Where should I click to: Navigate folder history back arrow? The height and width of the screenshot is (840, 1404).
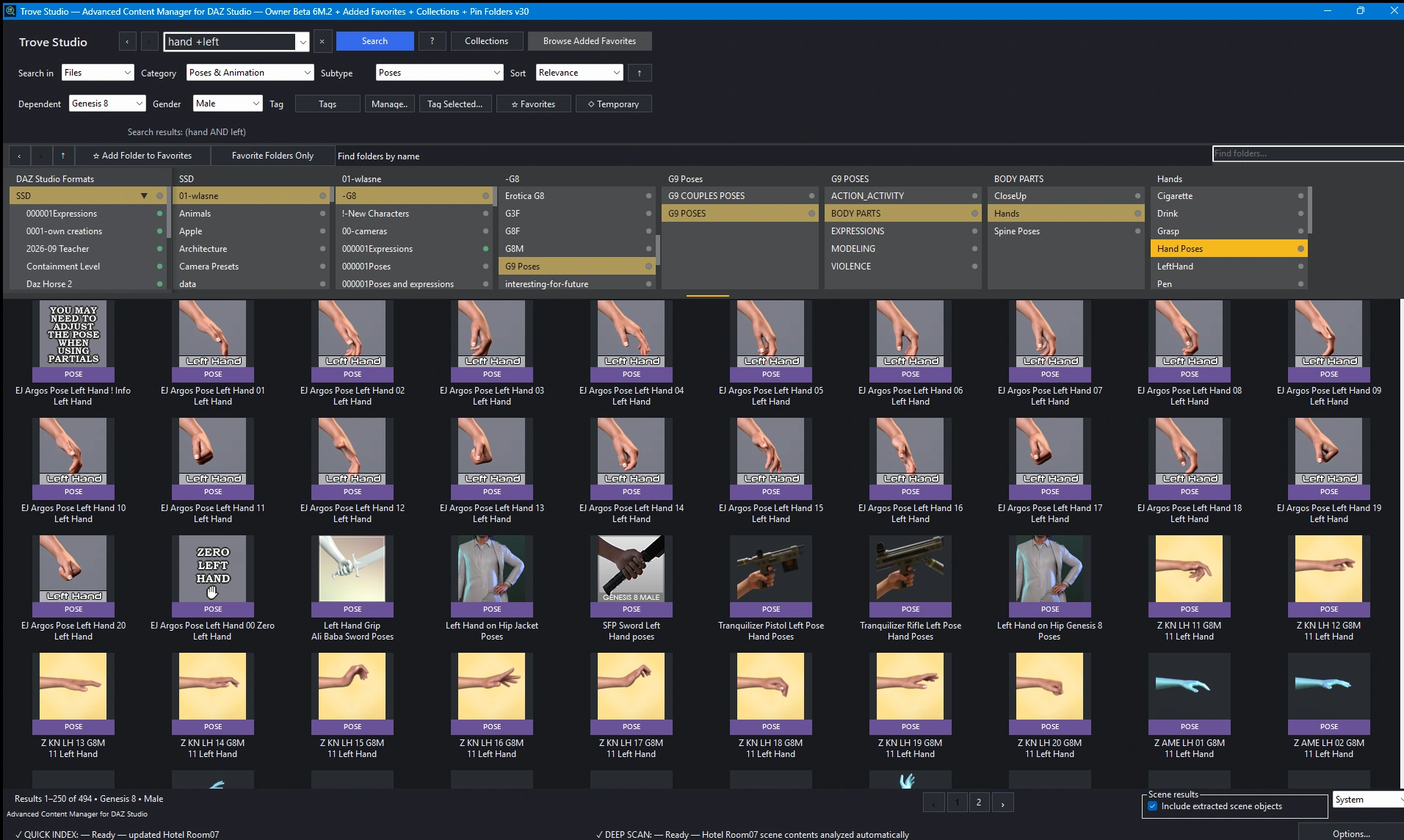point(19,156)
